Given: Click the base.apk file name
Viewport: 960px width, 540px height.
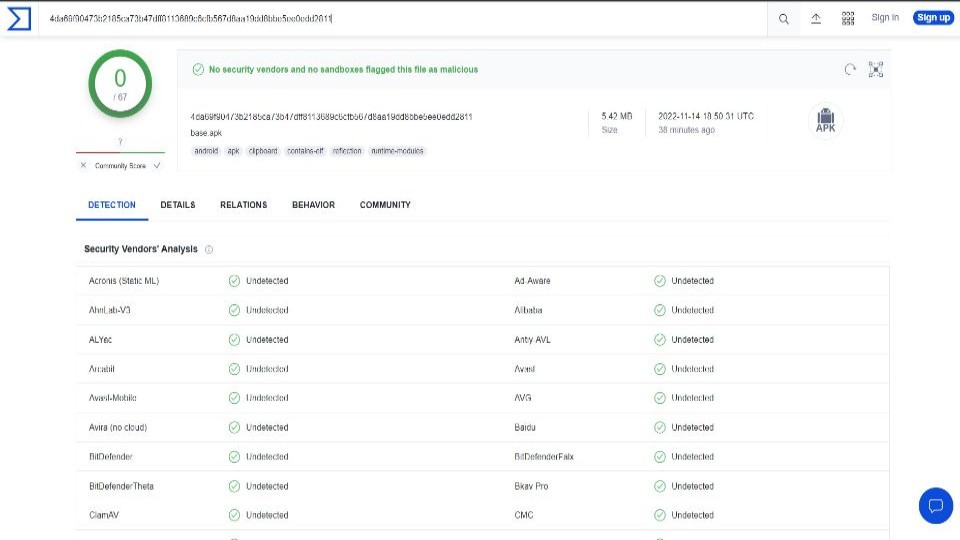Looking at the screenshot, I should 206,133.
